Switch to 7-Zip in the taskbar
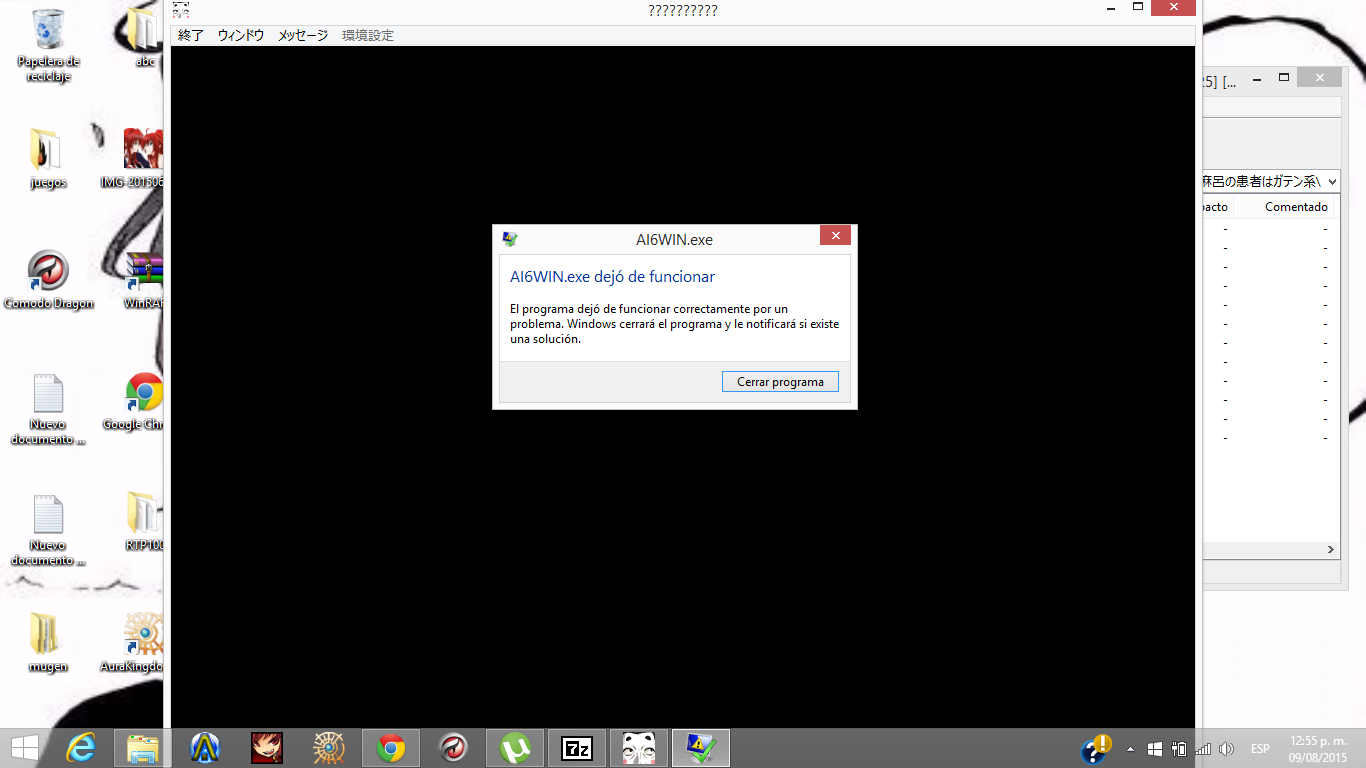The image size is (1366, 768). point(577,748)
